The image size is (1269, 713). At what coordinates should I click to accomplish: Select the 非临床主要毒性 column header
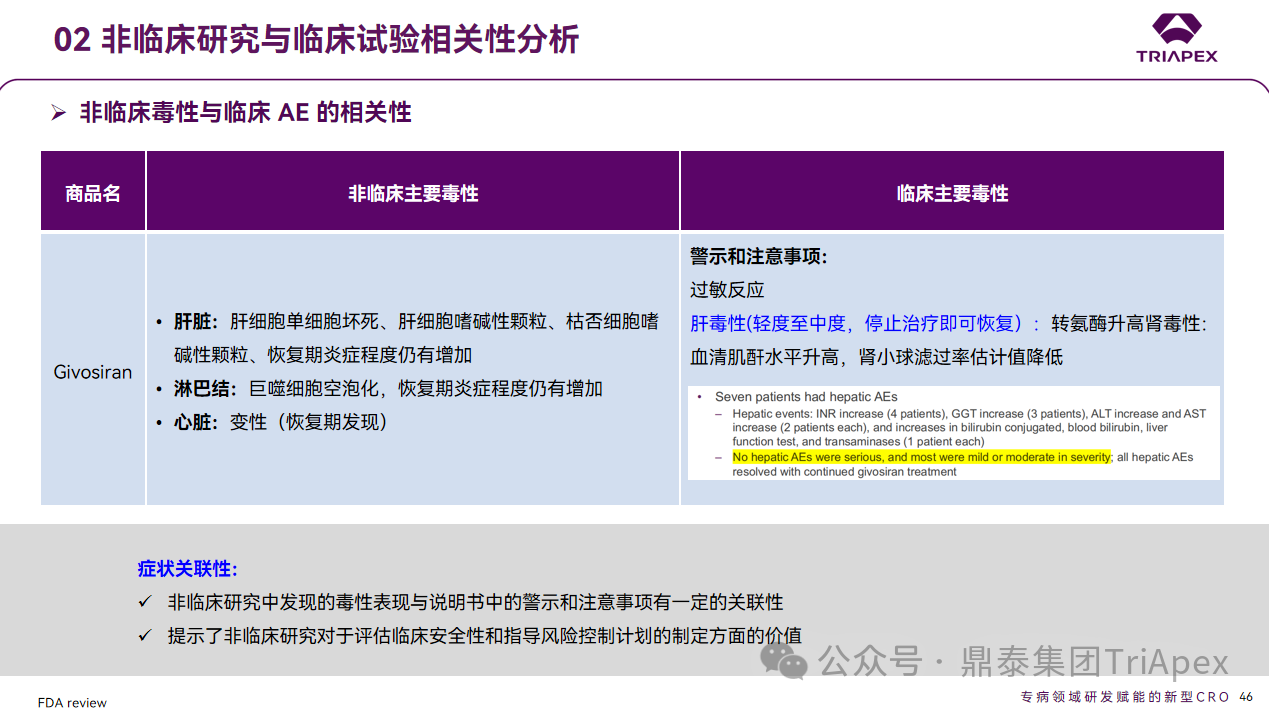click(412, 193)
